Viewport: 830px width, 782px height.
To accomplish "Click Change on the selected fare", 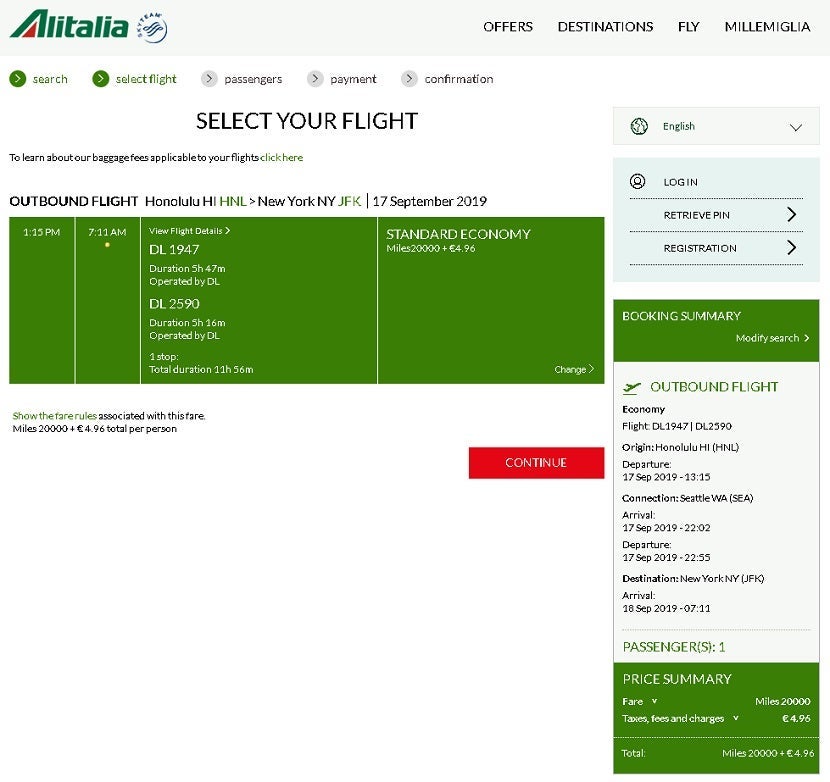I will (x=573, y=369).
